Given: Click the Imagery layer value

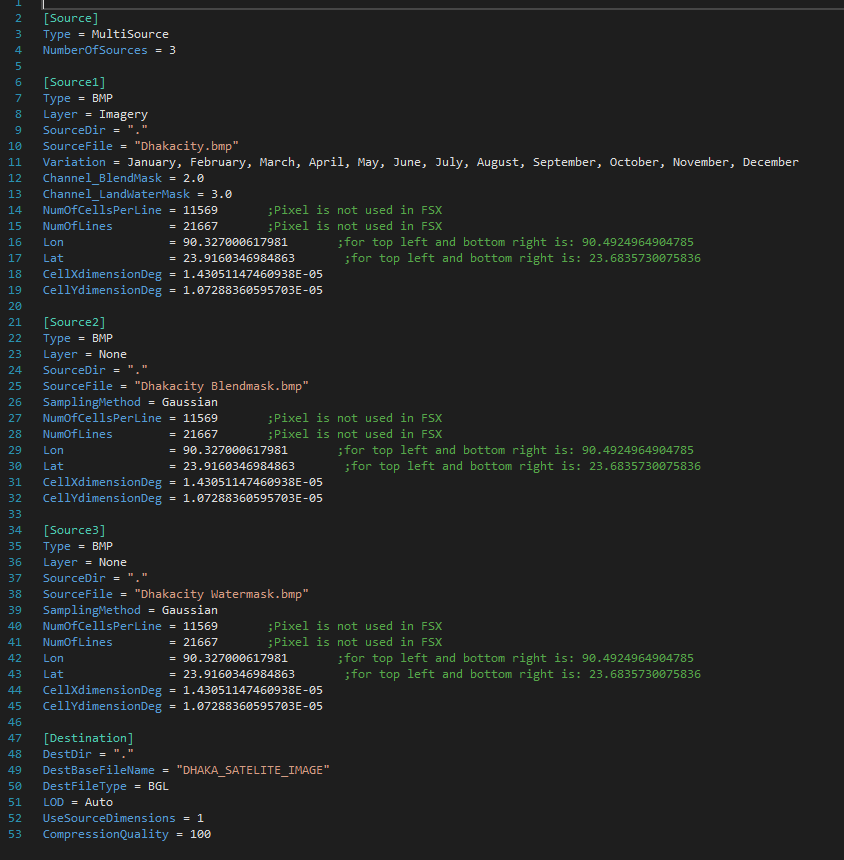Looking at the screenshot, I should click(123, 114).
